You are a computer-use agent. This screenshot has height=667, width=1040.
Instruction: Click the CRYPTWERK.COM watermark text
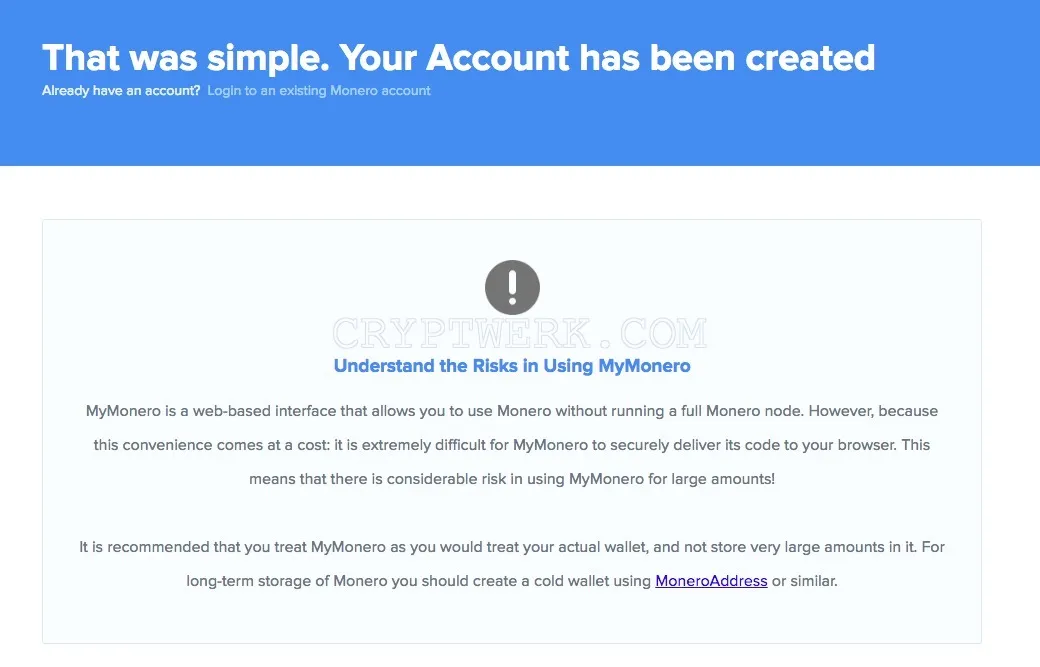(x=519, y=333)
